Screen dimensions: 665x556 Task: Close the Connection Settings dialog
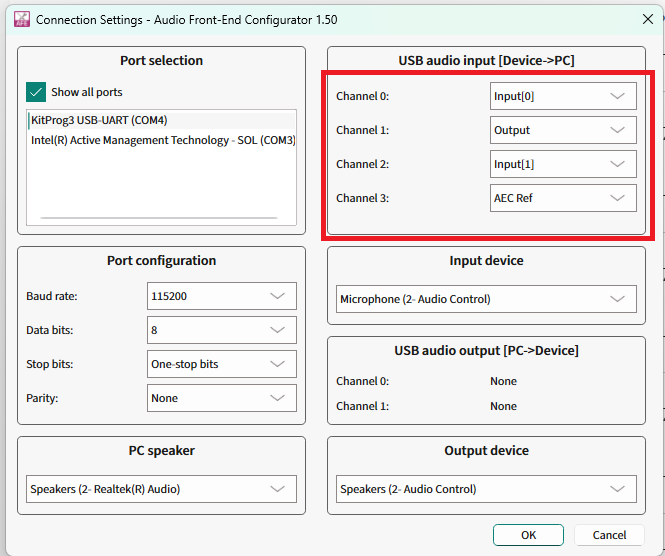pos(646,18)
